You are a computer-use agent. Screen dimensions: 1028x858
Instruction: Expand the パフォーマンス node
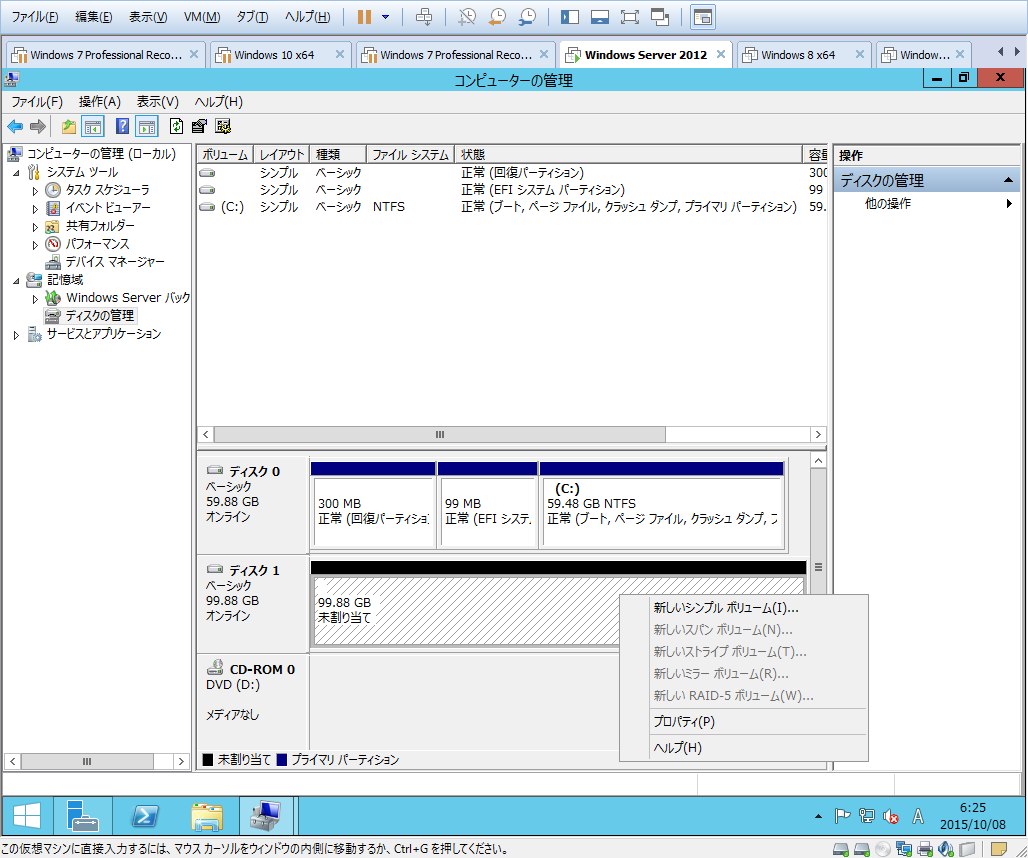coord(35,245)
